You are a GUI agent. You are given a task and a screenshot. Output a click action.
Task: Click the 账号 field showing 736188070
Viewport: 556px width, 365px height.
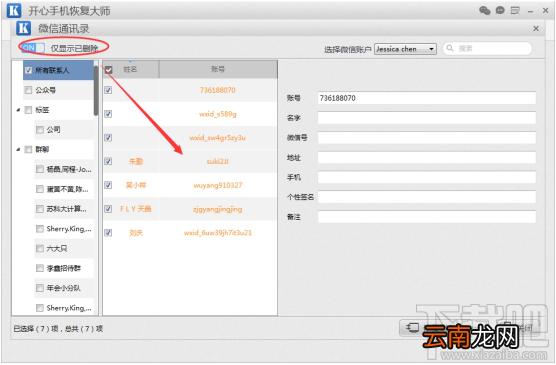[x=427, y=98]
